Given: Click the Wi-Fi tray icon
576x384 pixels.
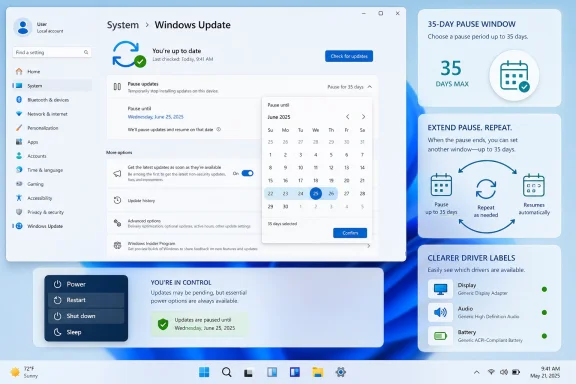Looking at the screenshot, I should click(491, 372).
